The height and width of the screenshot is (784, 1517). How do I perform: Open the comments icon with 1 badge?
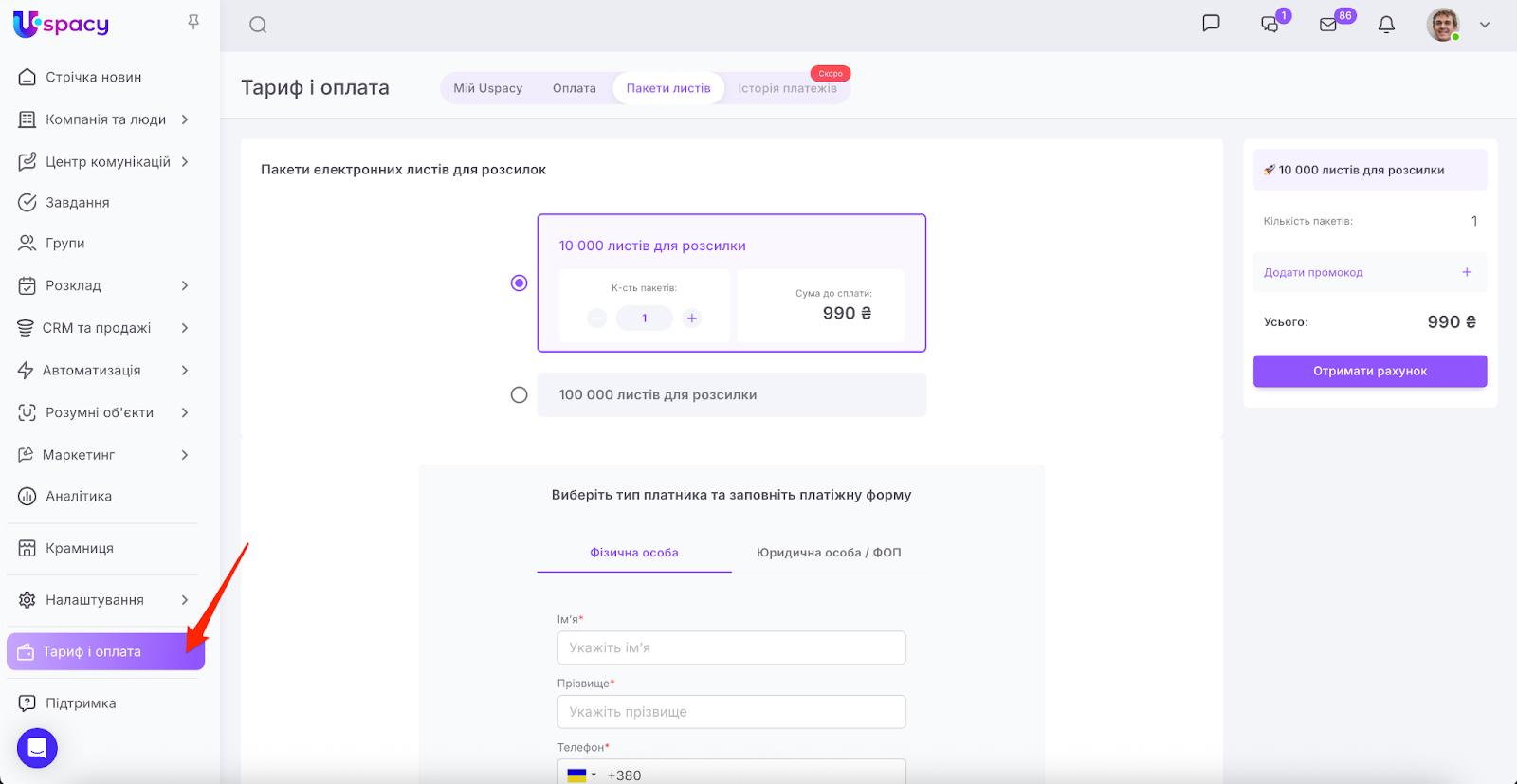pyautogui.click(x=1270, y=25)
